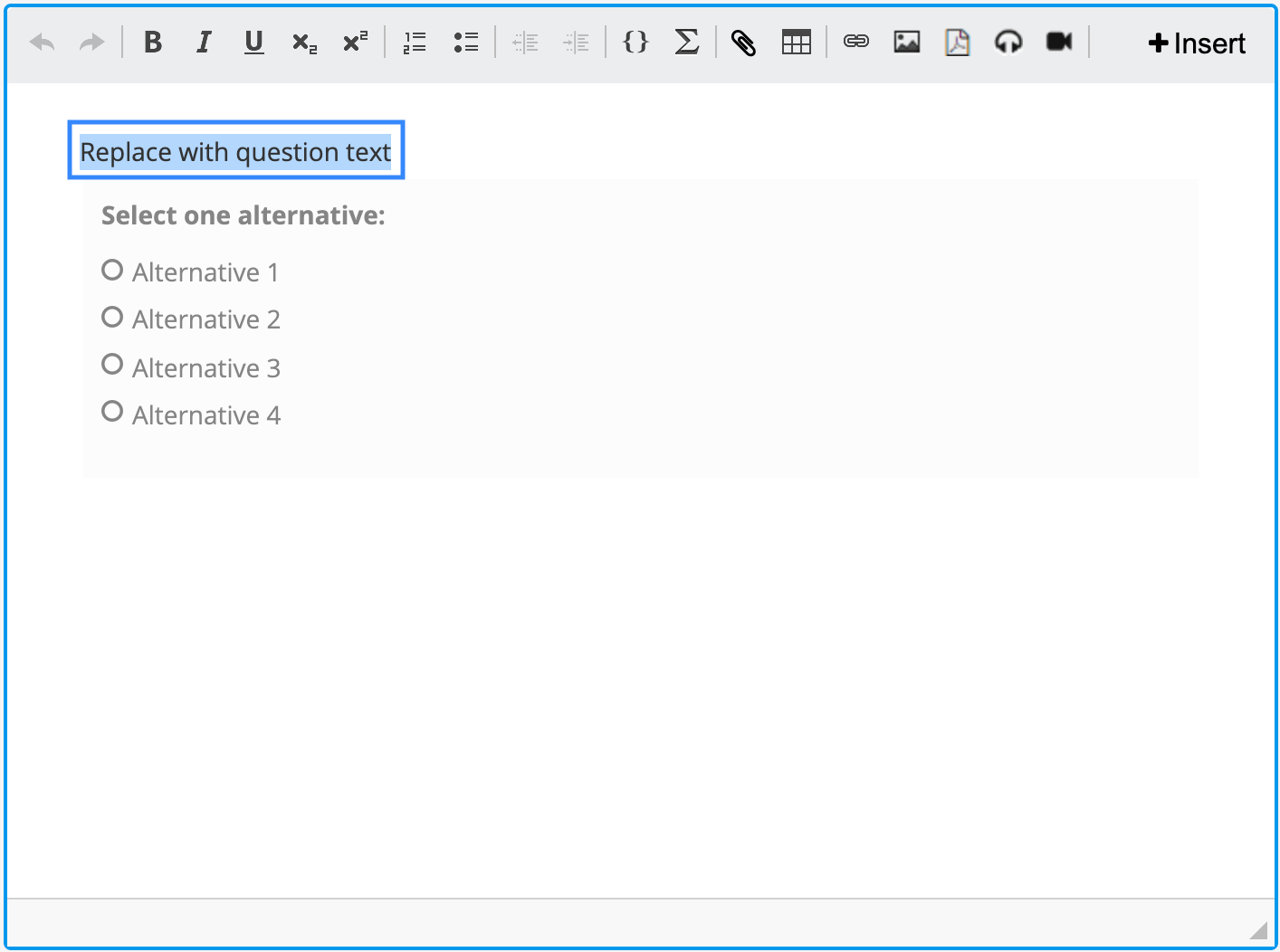The height and width of the screenshot is (952, 1280).
Task: Toggle italic formatting
Action: click(x=204, y=43)
